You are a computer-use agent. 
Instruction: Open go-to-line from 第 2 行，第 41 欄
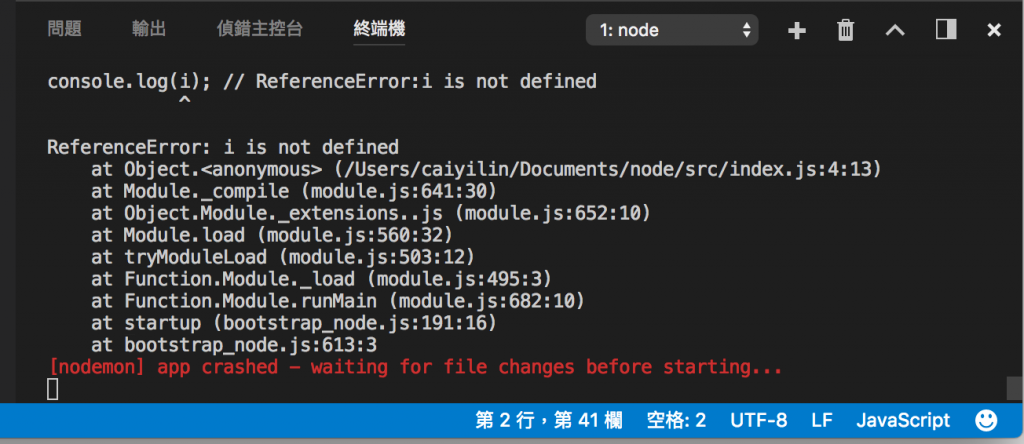[549, 420]
